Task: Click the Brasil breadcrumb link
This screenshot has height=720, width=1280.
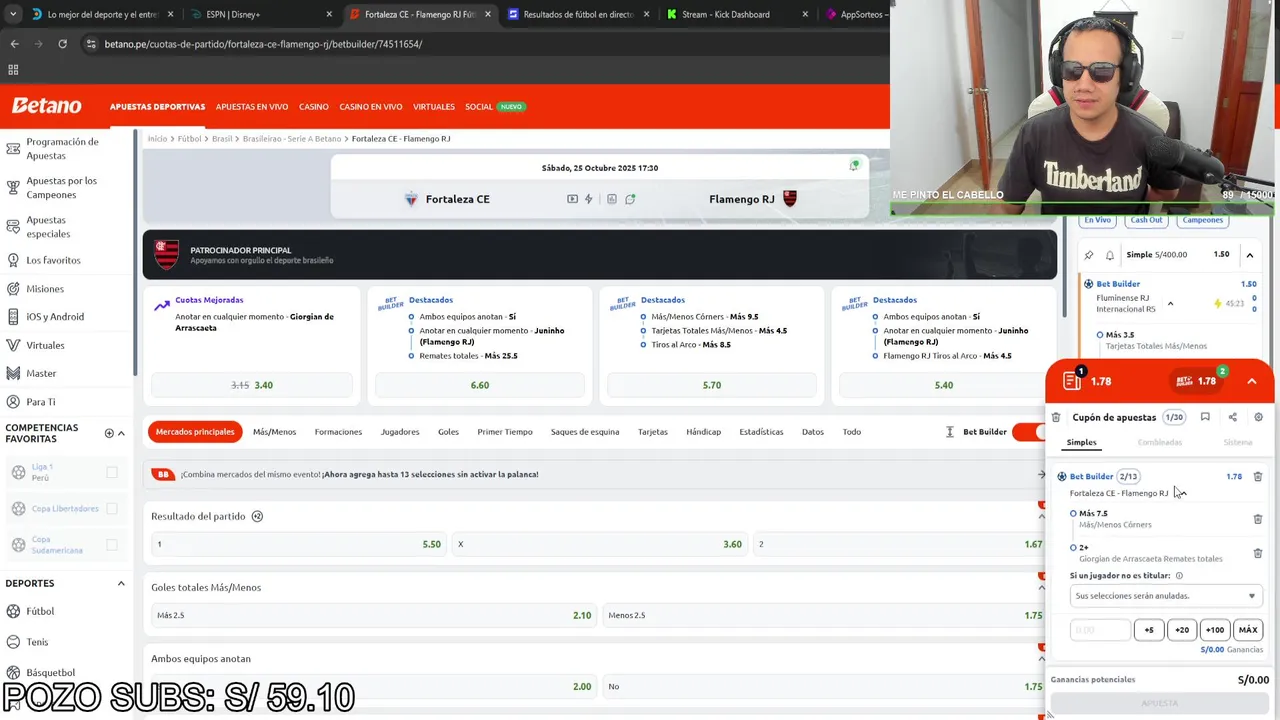Action: point(222,139)
